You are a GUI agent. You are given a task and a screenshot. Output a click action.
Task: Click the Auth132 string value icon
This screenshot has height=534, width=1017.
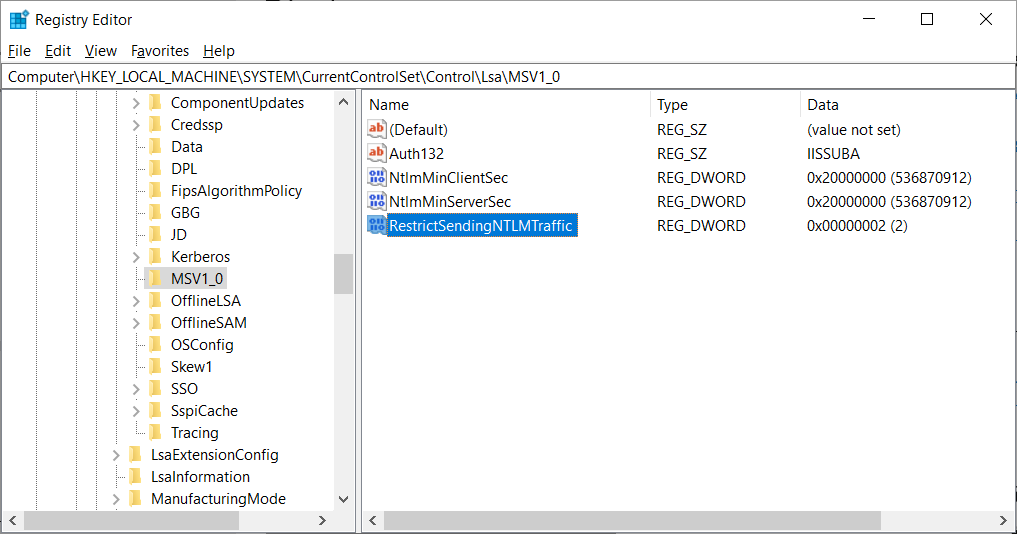(377, 154)
